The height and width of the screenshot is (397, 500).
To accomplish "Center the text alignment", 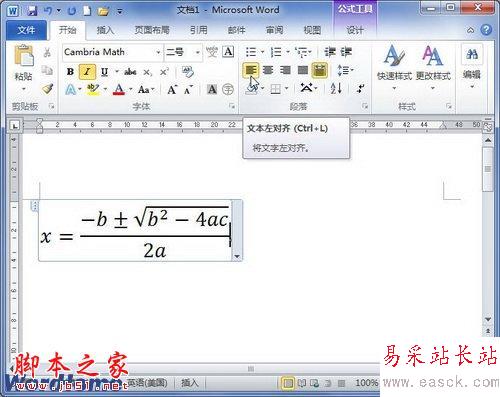I will pyautogui.click(x=268, y=70).
